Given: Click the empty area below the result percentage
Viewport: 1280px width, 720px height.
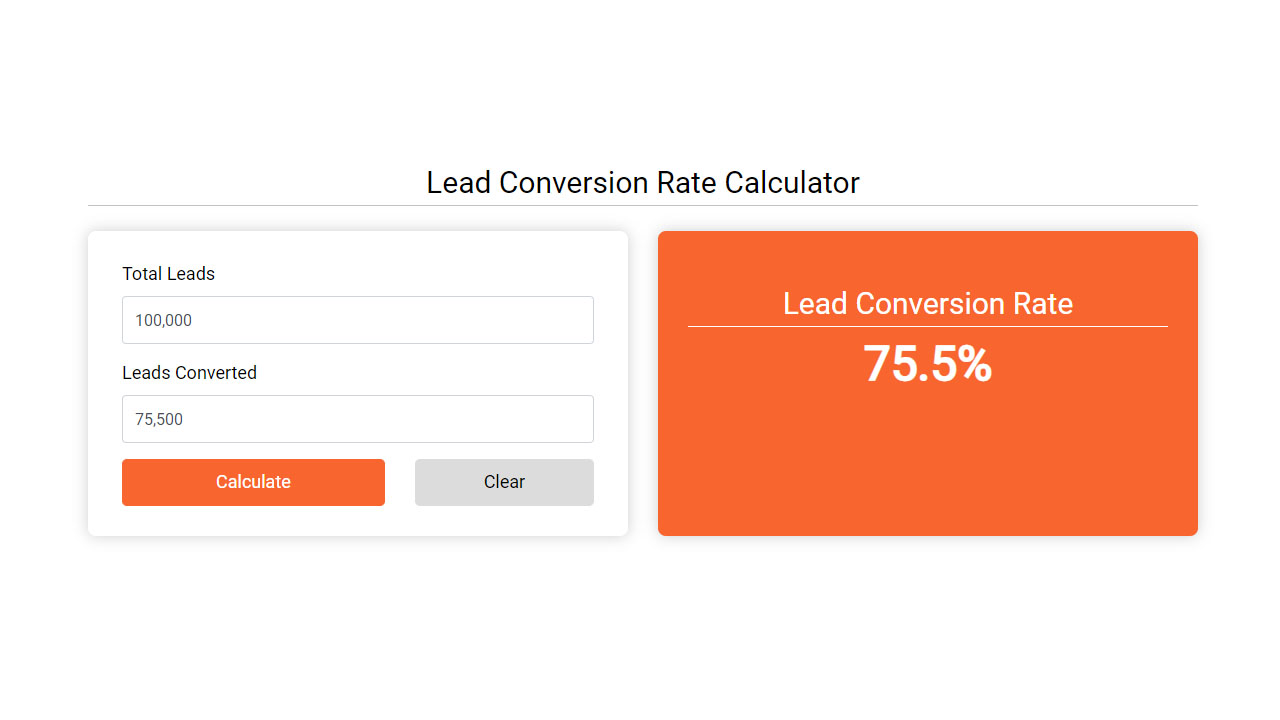Looking at the screenshot, I should tap(927, 470).
